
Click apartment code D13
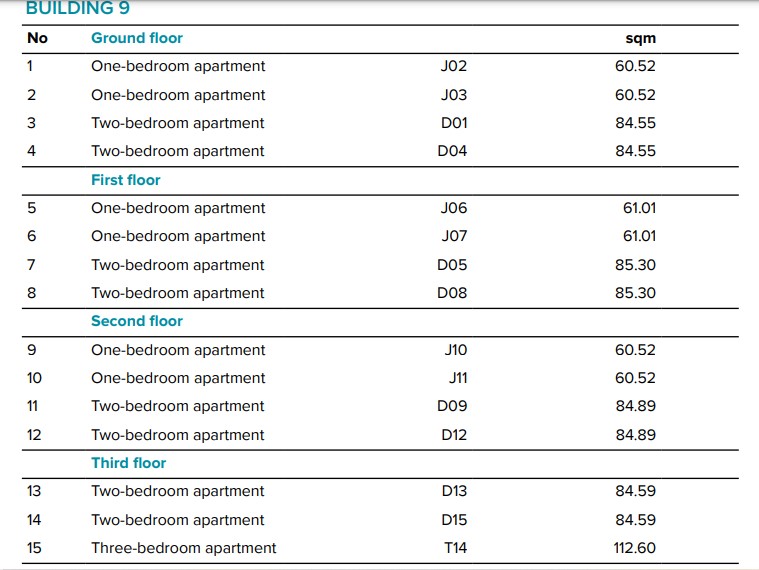(453, 491)
